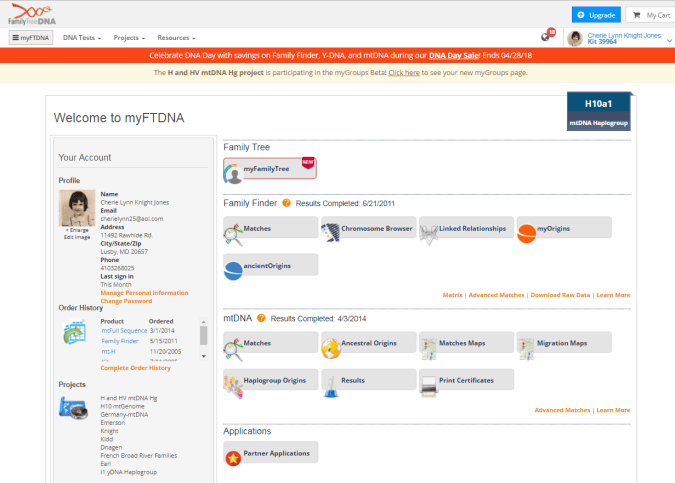View mtDNA Ancestral Origins
The image size is (675, 483).
pos(368,343)
